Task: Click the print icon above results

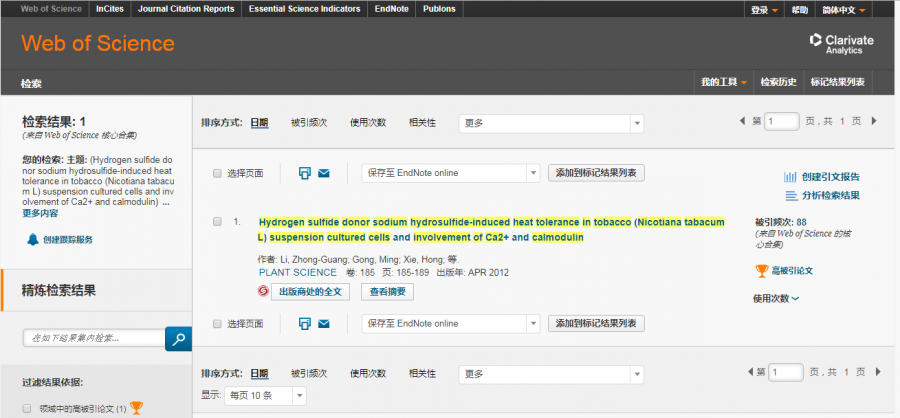Action: [x=305, y=173]
